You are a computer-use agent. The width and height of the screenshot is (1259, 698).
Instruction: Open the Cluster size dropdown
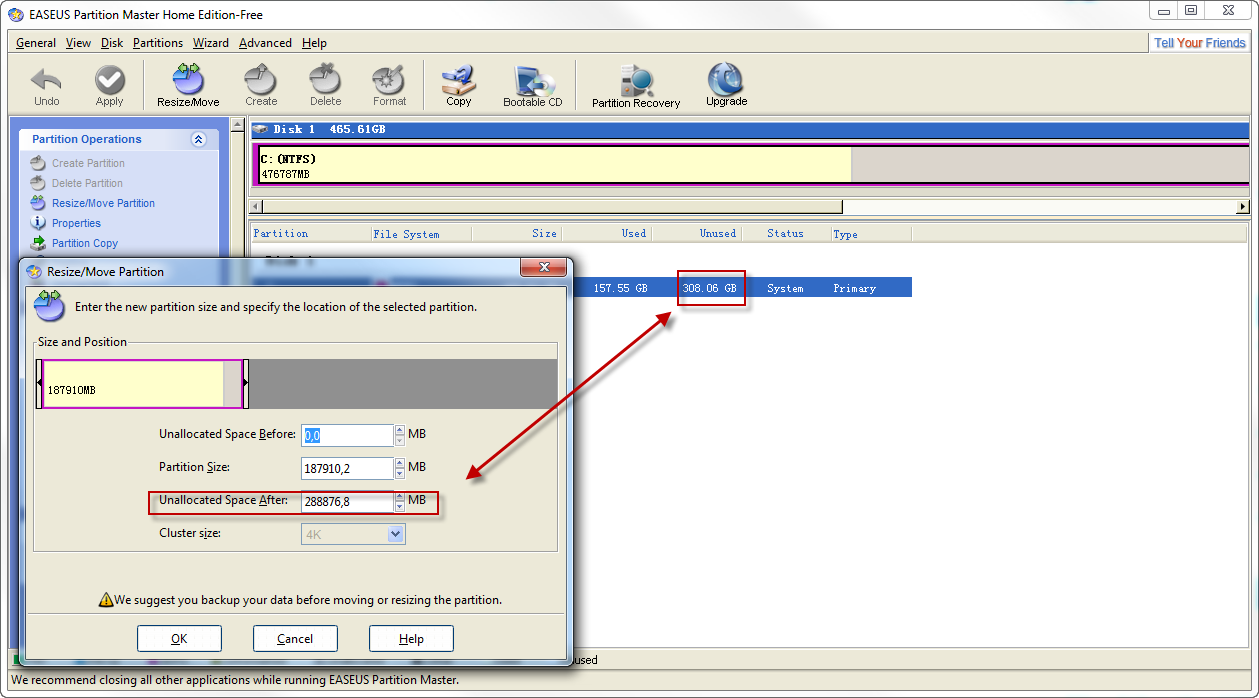(395, 535)
